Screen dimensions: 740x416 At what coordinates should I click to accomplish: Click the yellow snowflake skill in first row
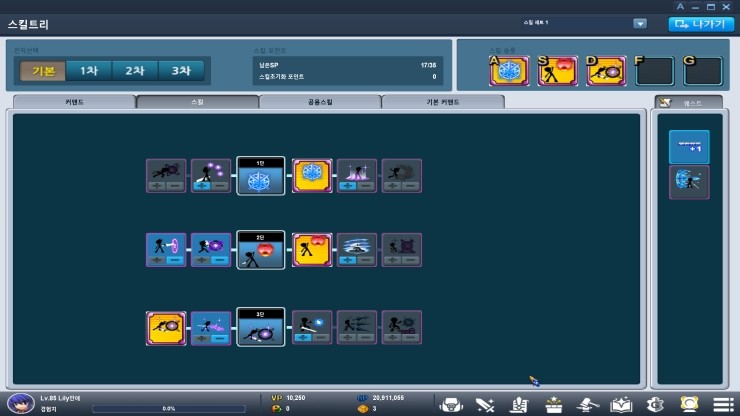pos(312,176)
